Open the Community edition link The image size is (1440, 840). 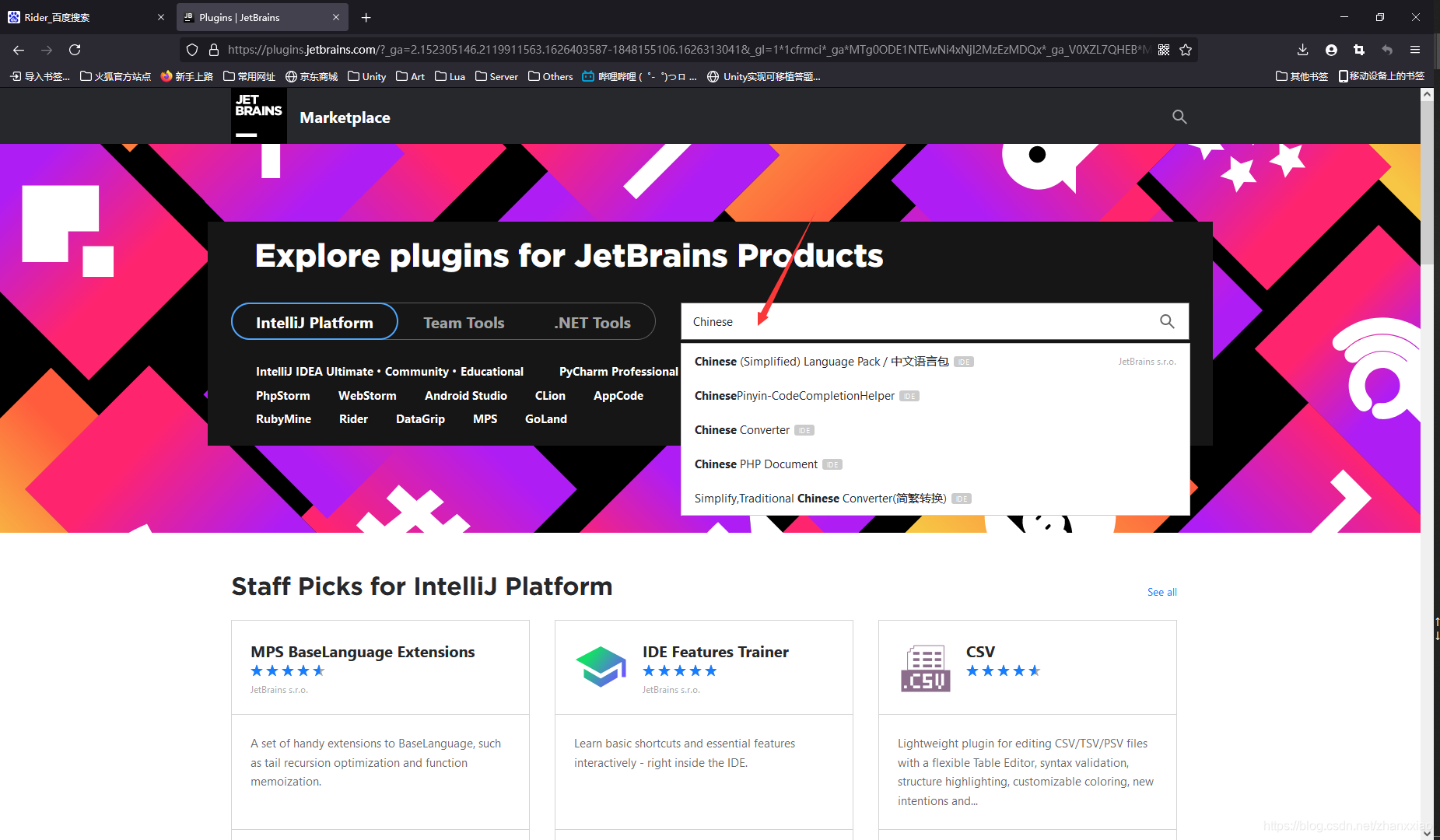tap(417, 372)
